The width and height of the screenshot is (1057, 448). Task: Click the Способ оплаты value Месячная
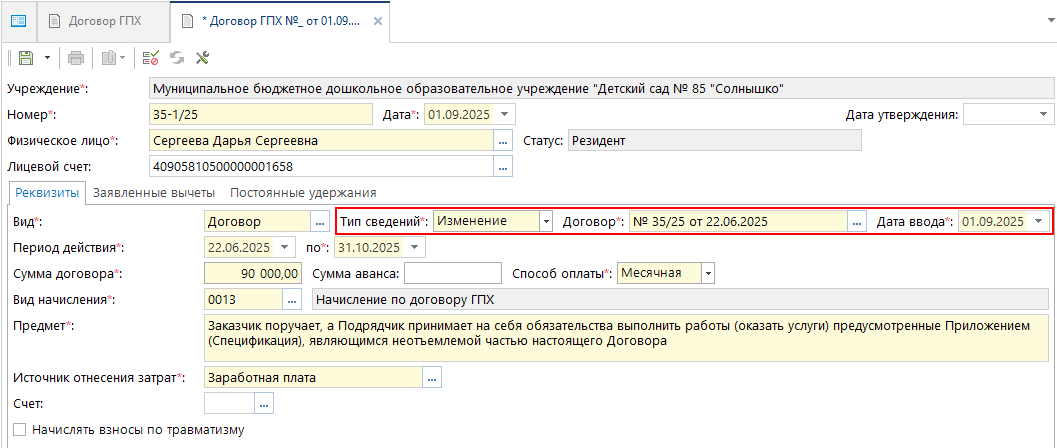tap(659, 274)
